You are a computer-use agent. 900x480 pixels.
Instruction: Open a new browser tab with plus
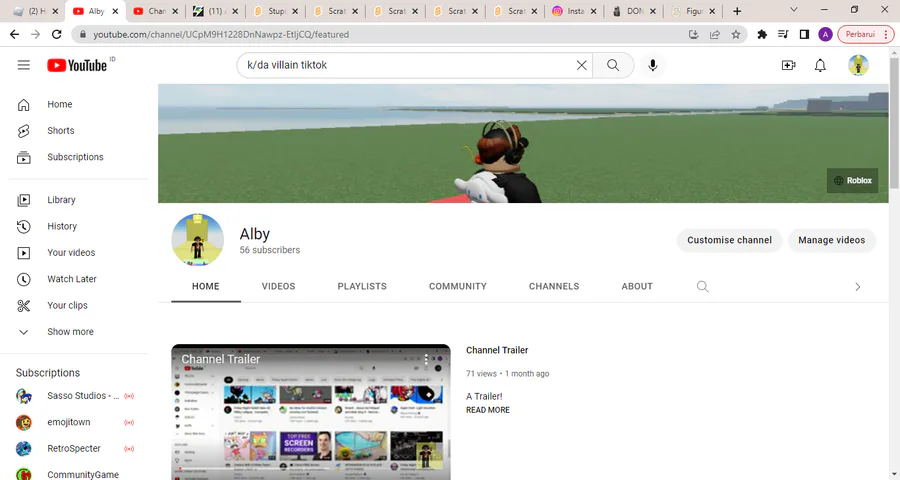coord(737,11)
